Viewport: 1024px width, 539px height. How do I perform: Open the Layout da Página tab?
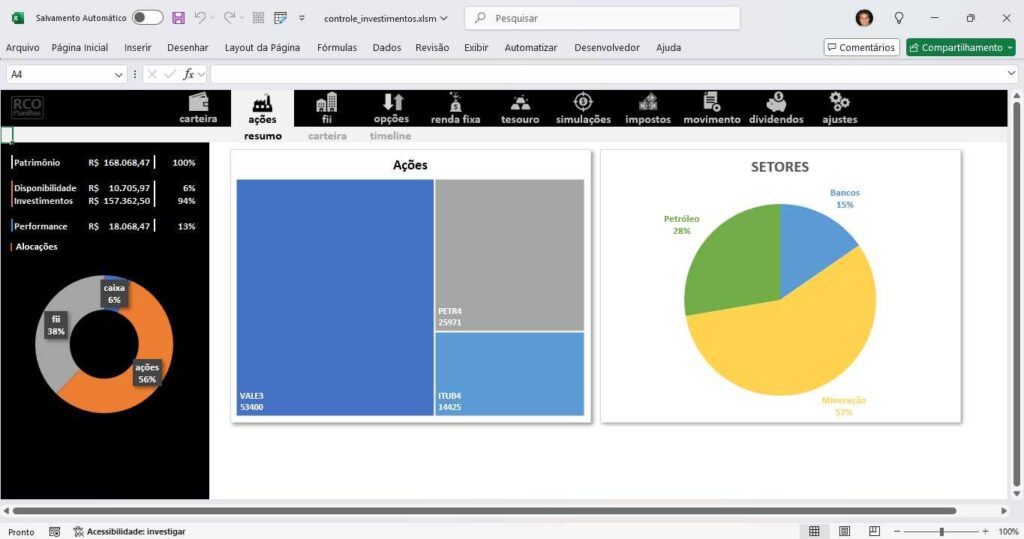pyautogui.click(x=263, y=48)
